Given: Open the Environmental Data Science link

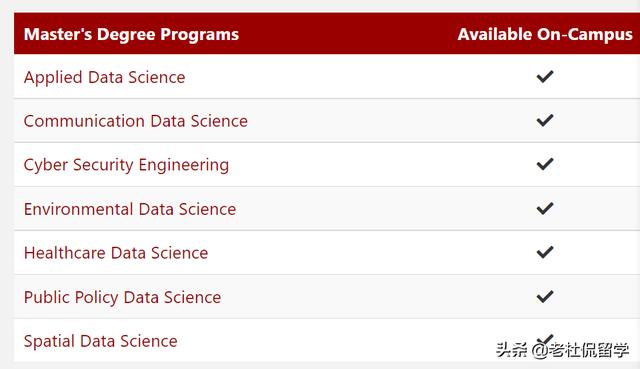Looking at the screenshot, I should point(130,209).
